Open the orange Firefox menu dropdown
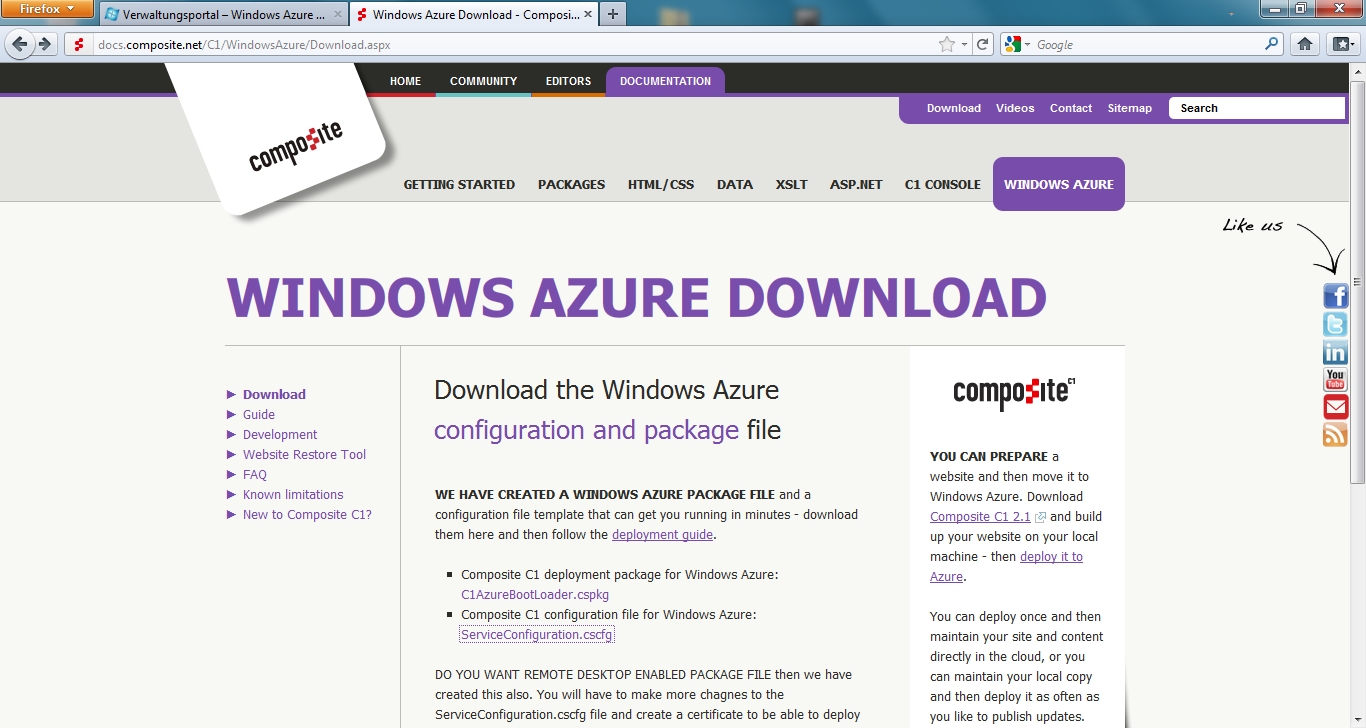1366x728 pixels. [x=47, y=9]
